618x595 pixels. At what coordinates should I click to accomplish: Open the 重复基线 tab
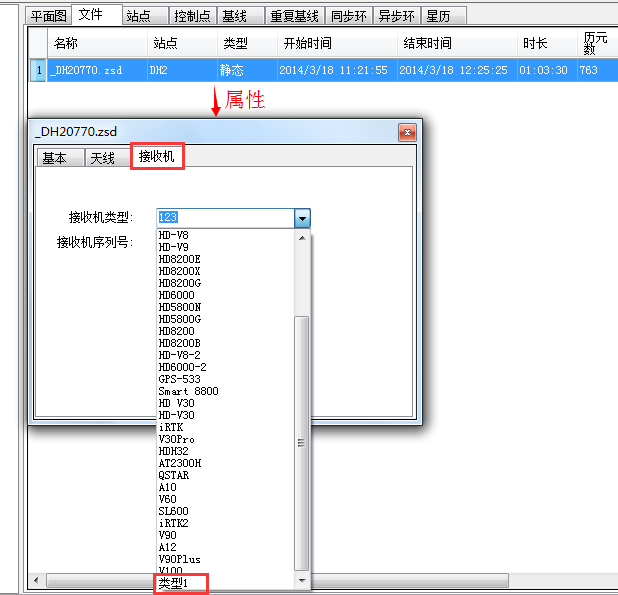294,16
